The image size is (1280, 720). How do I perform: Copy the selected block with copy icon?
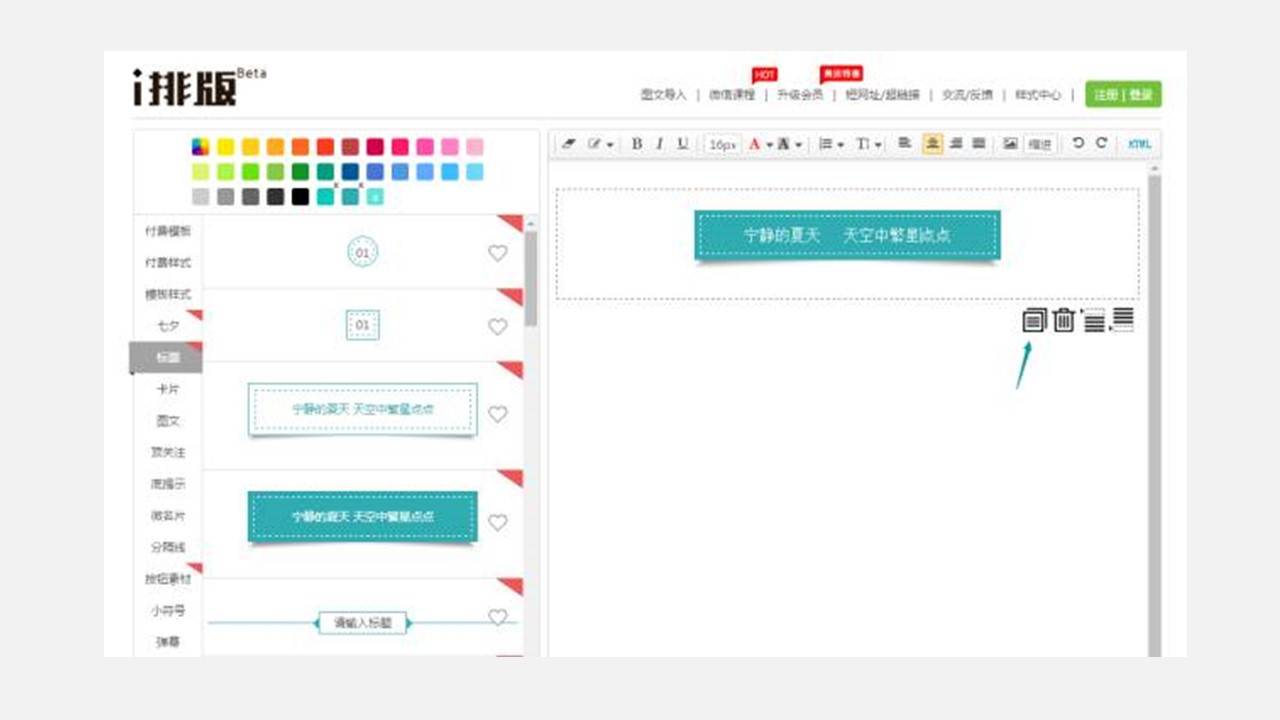(x=1034, y=320)
